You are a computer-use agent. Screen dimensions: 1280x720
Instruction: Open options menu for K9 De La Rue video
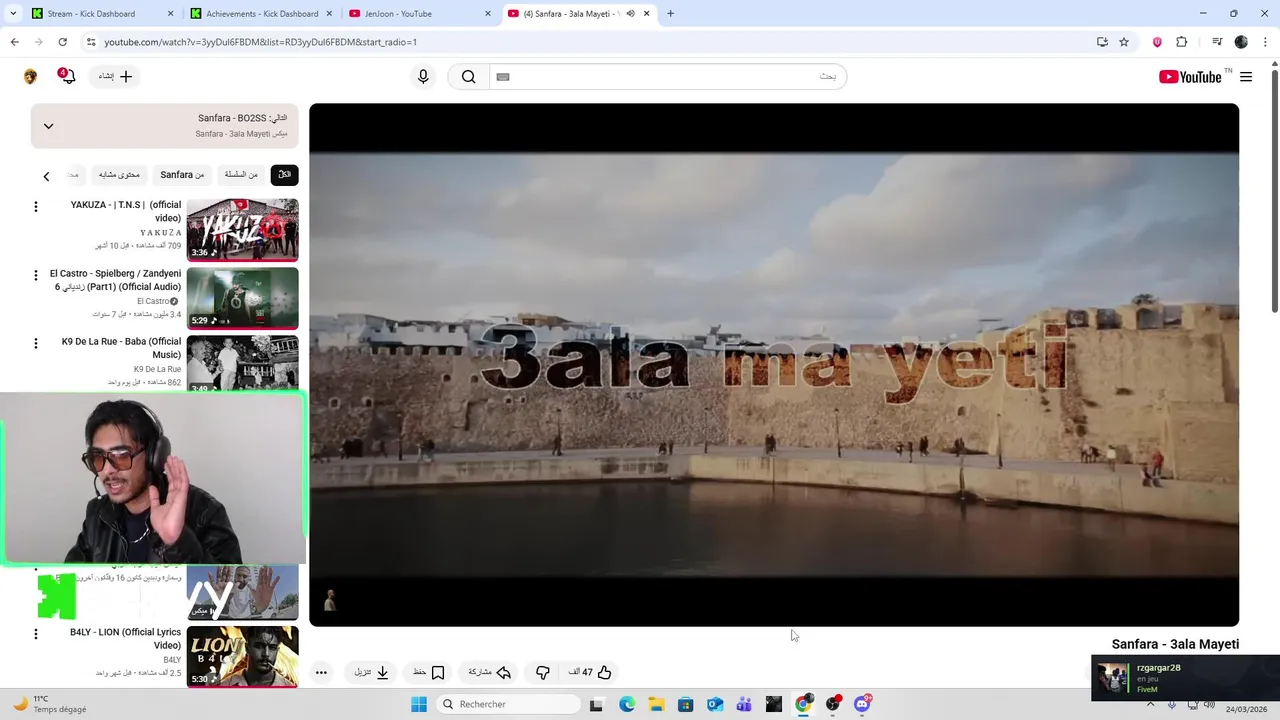[x=36, y=343]
